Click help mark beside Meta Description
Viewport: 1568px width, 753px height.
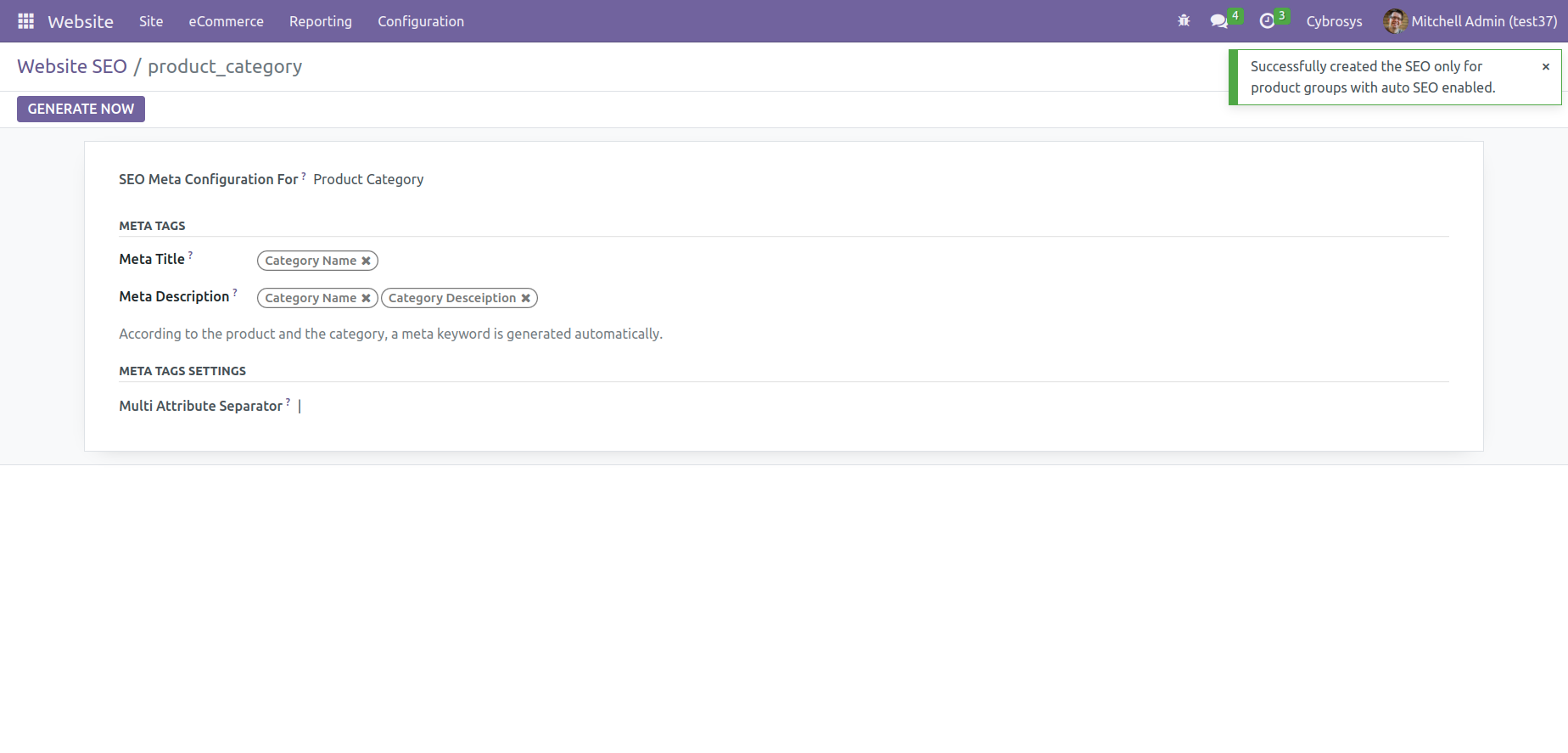pyautogui.click(x=235, y=292)
